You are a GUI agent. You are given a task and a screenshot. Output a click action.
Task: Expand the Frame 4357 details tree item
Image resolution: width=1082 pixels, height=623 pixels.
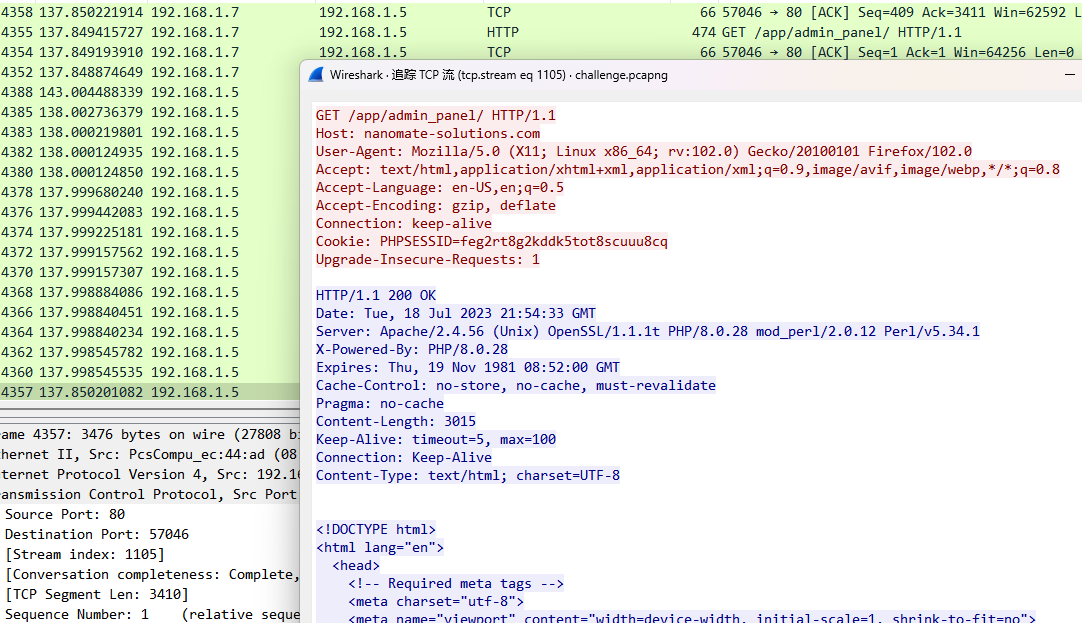click(x=150, y=435)
